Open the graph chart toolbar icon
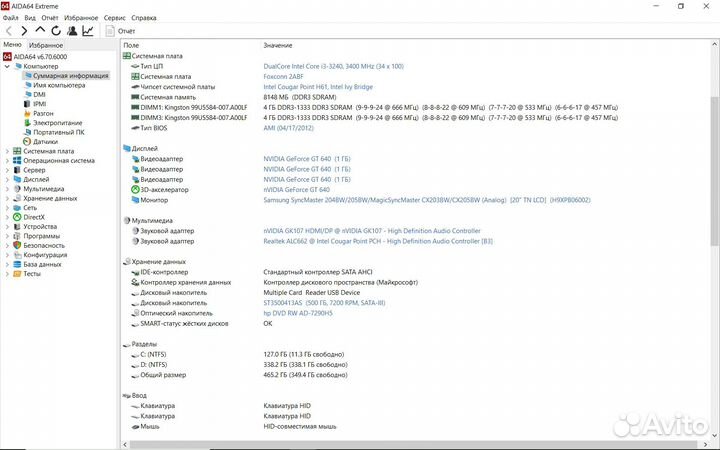Screen dimensions: 720x450 click(x=88, y=31)
